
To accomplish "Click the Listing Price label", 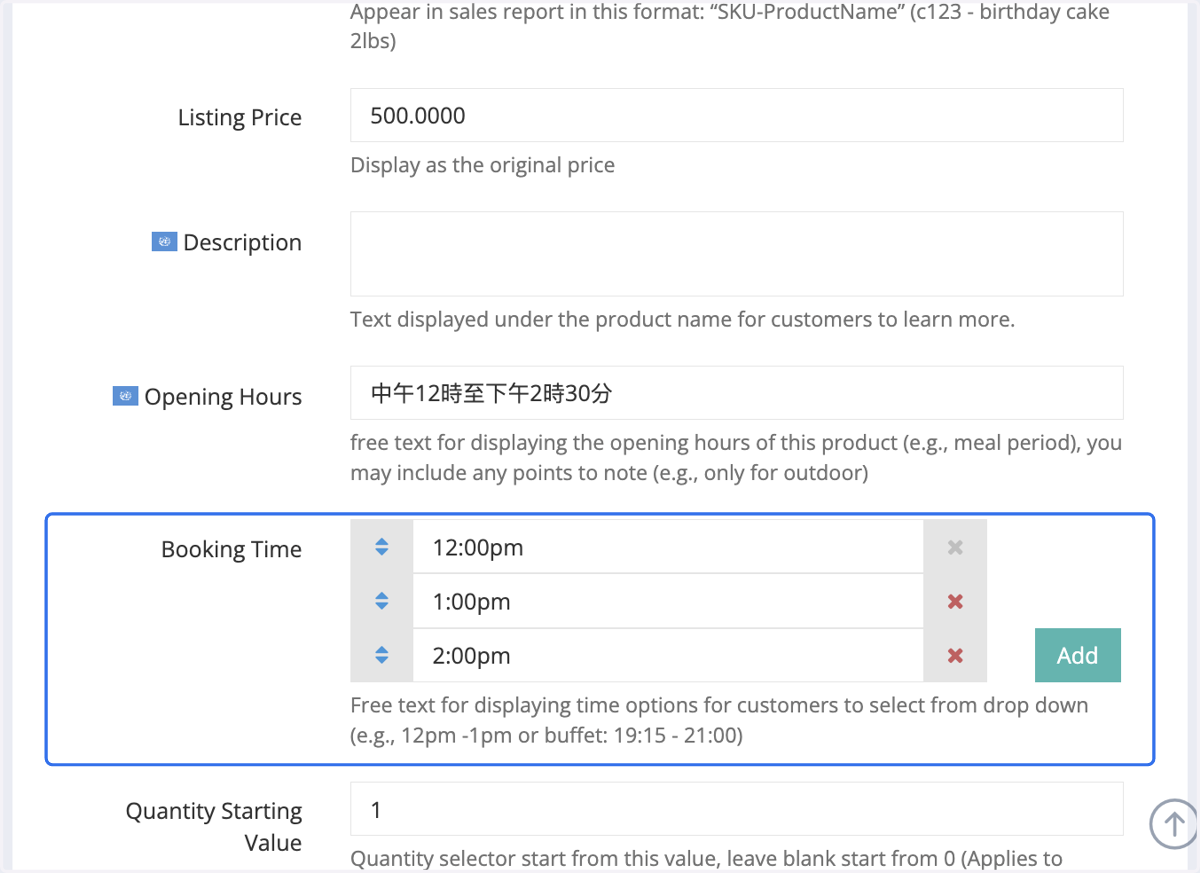I will click(240, 117).
